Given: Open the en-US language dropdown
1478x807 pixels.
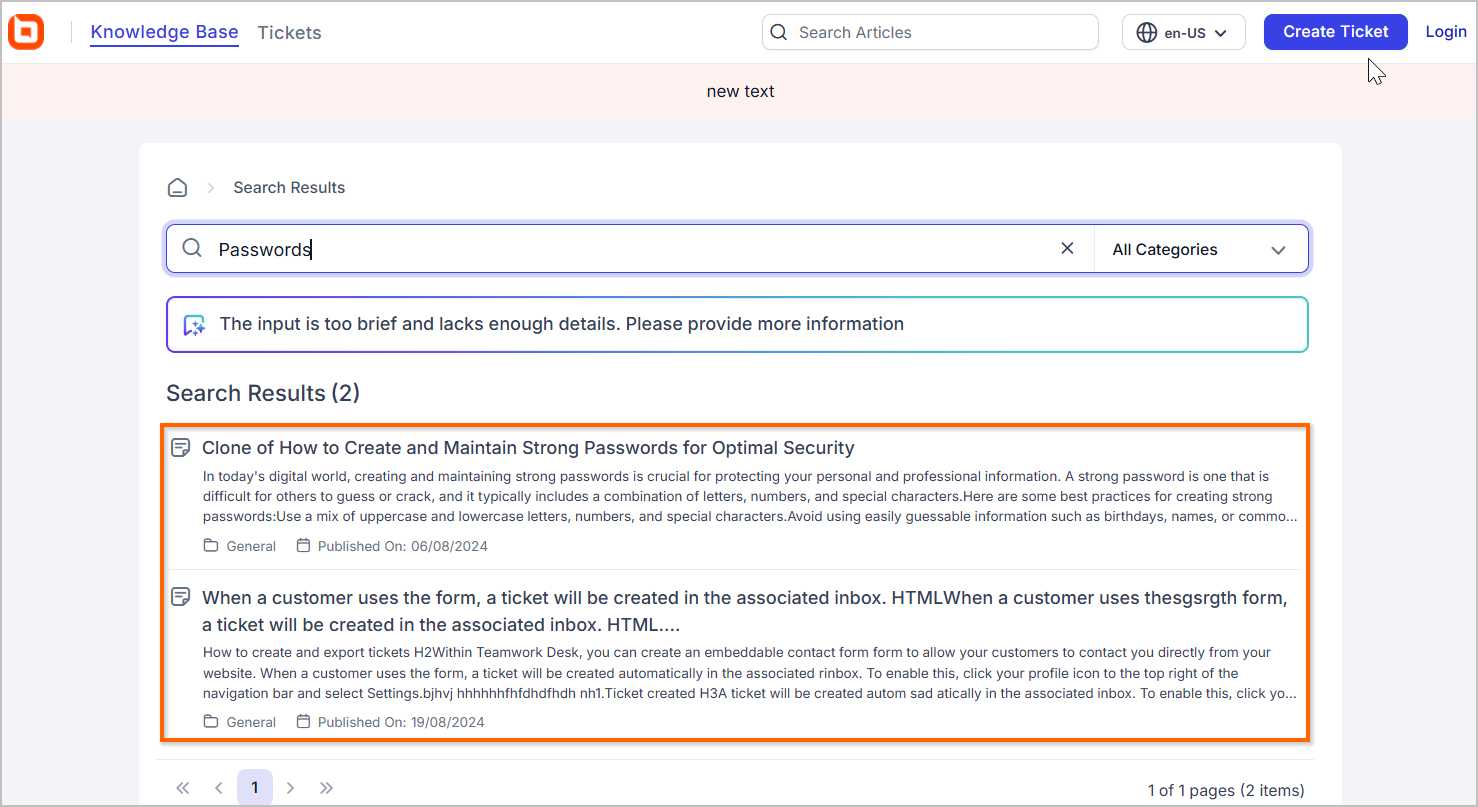Looking at the screenshot, I should pos(1184,32).
